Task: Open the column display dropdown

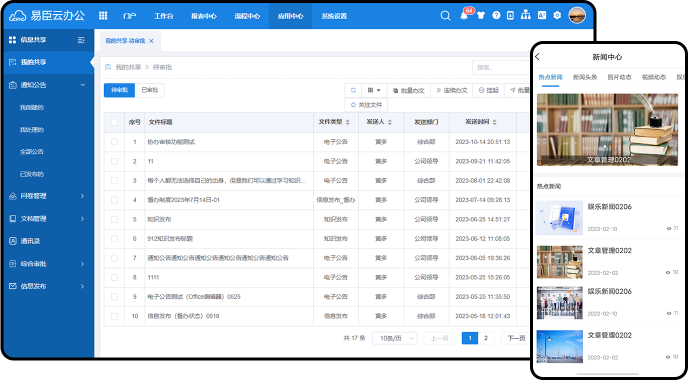Action: pyautogui.click(x=374, y=90)
